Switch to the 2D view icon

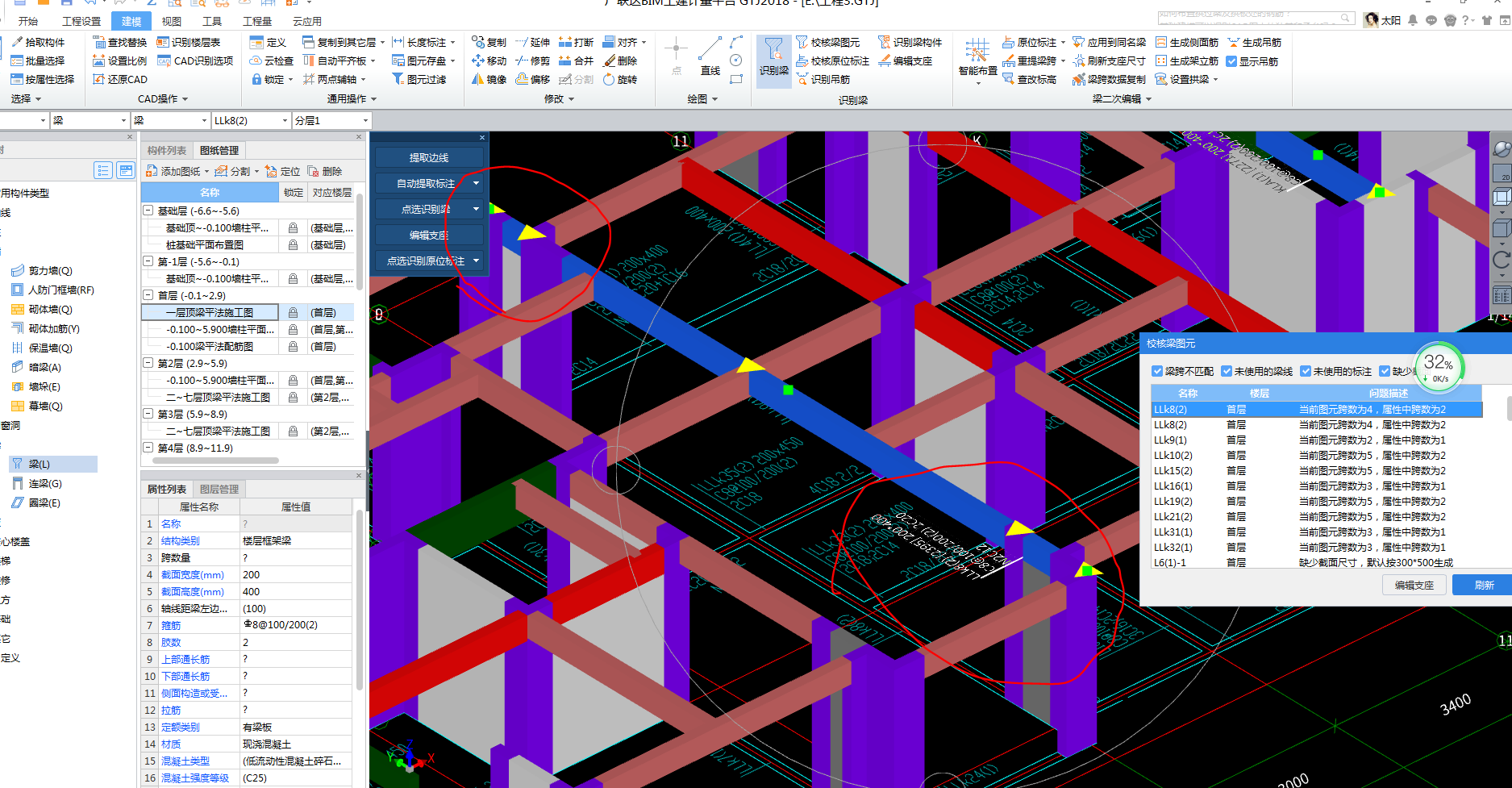[x=1502, y=173]
